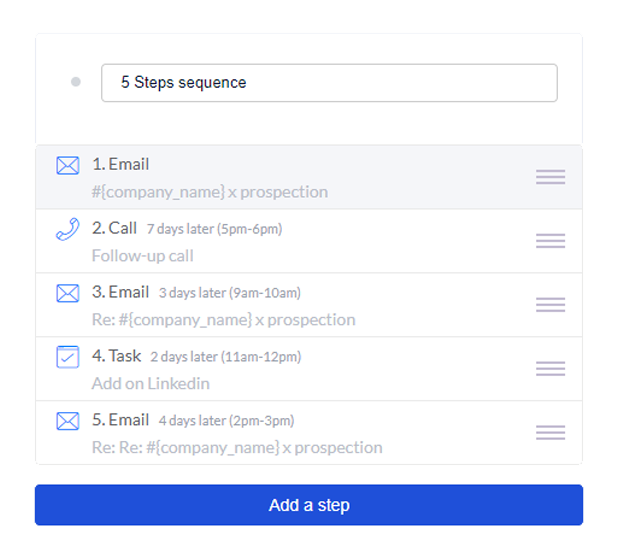
Task: Open the Follow-up call description
Action: point(143,256)
